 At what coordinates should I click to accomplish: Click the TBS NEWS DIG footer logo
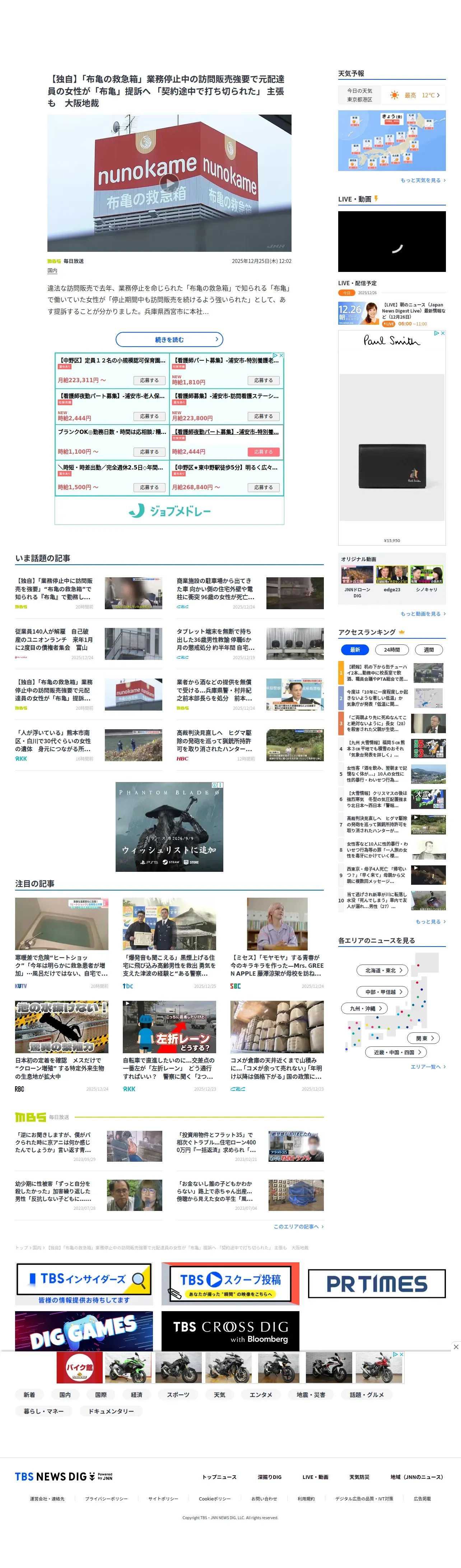point(63,1477)
